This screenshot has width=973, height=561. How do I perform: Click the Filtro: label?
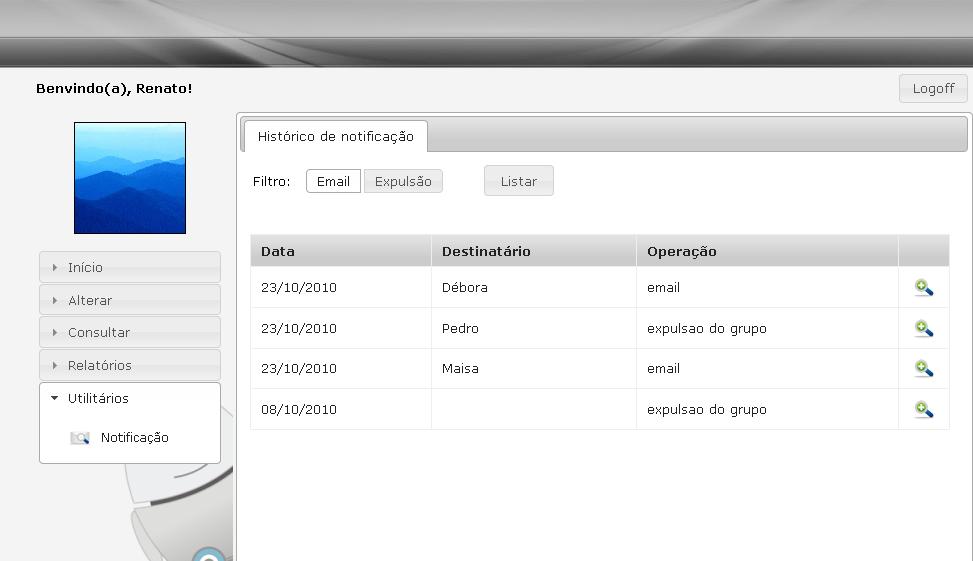point(271,181)
